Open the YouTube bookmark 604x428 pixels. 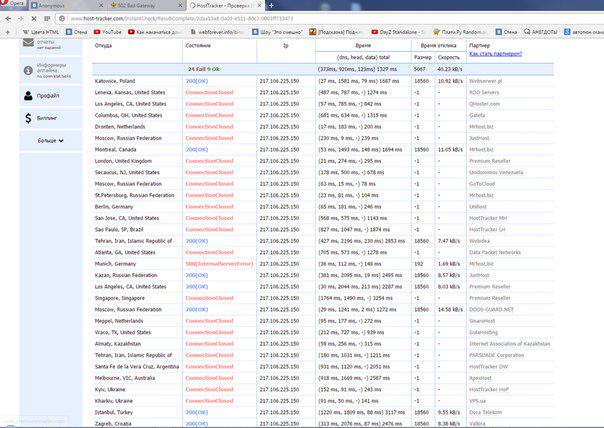click(107, 32)
